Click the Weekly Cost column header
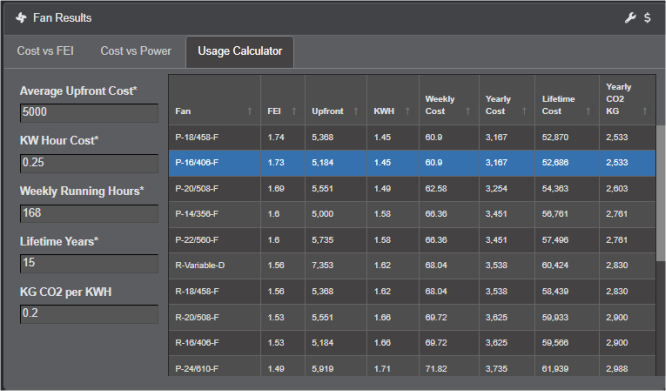666x391 pixels. (x=449, y=100)
